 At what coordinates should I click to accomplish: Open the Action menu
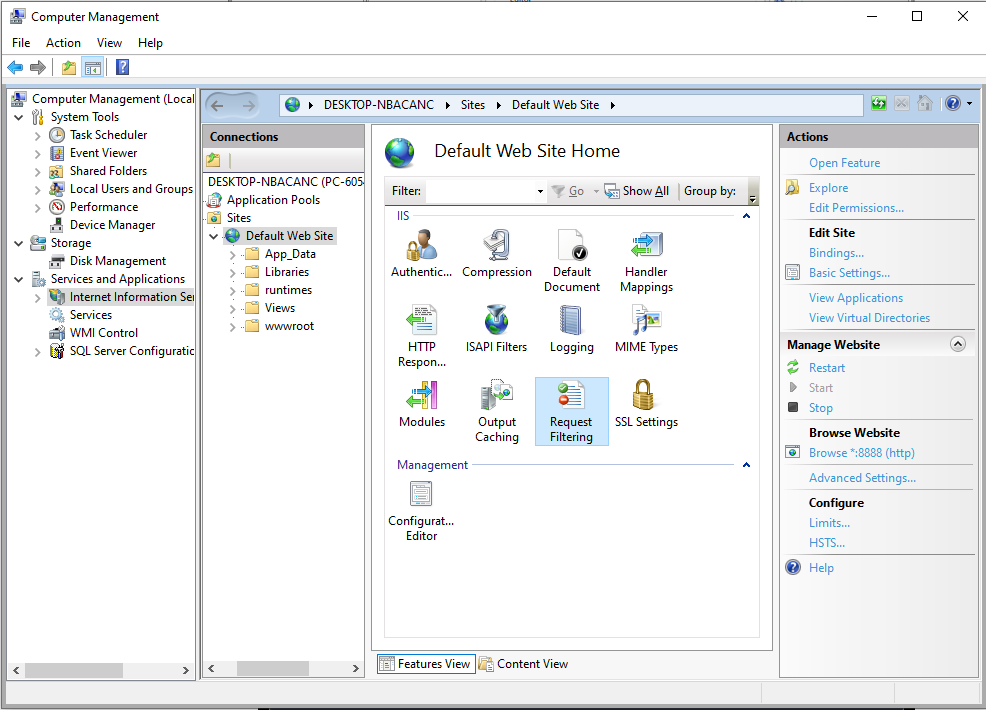click(x=64, y=43)
